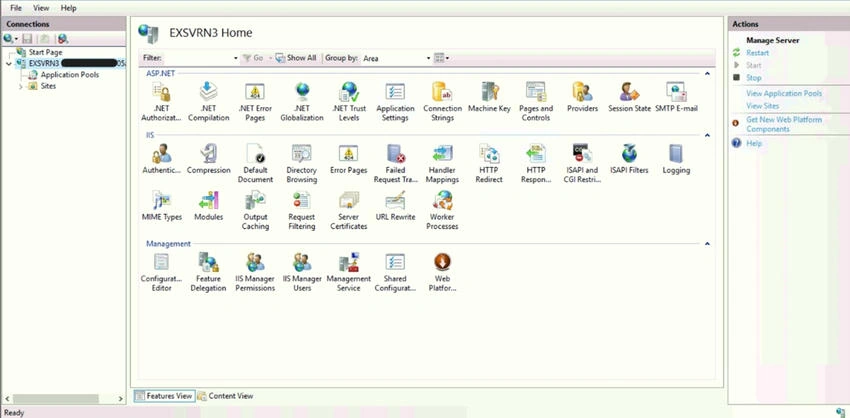Open Authentication feature icon
The width and height of the screenshot is (850, 418).
[x=162, y=154]
